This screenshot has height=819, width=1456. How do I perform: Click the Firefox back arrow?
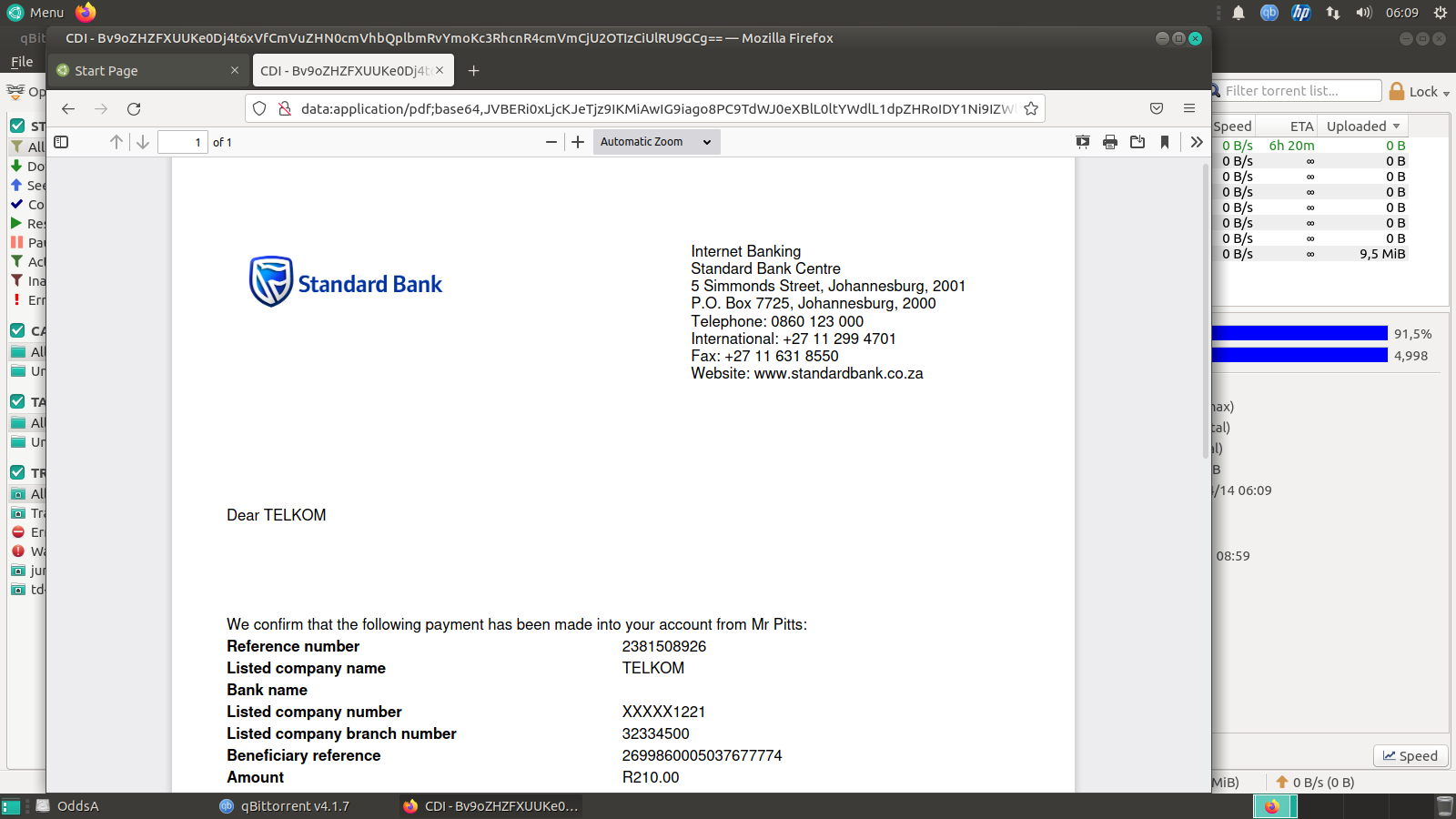(x=68, y=109)
